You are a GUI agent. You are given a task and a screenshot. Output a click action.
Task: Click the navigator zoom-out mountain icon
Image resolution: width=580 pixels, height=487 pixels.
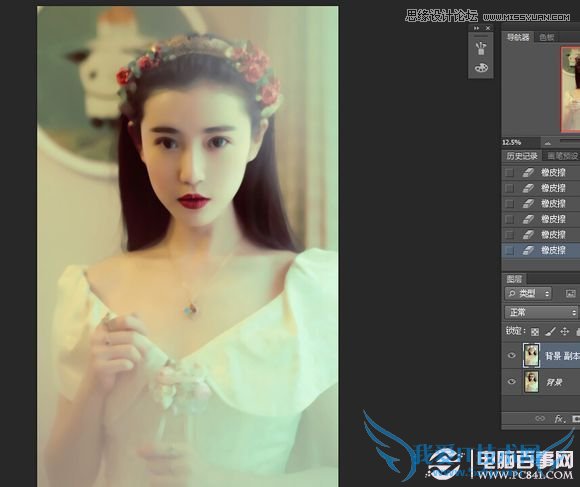[547, 143]
